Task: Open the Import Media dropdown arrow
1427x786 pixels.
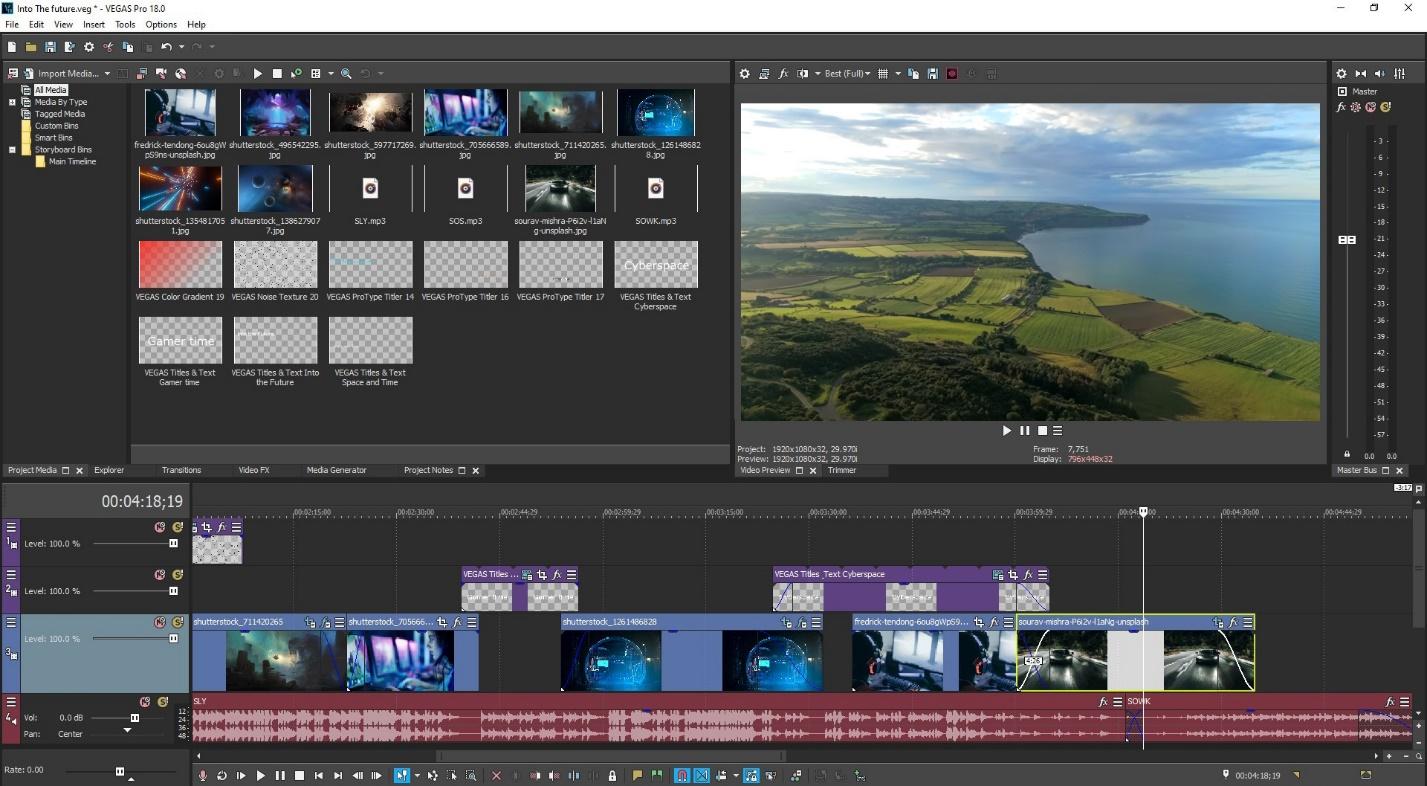Action: click(x=107, y=74)
